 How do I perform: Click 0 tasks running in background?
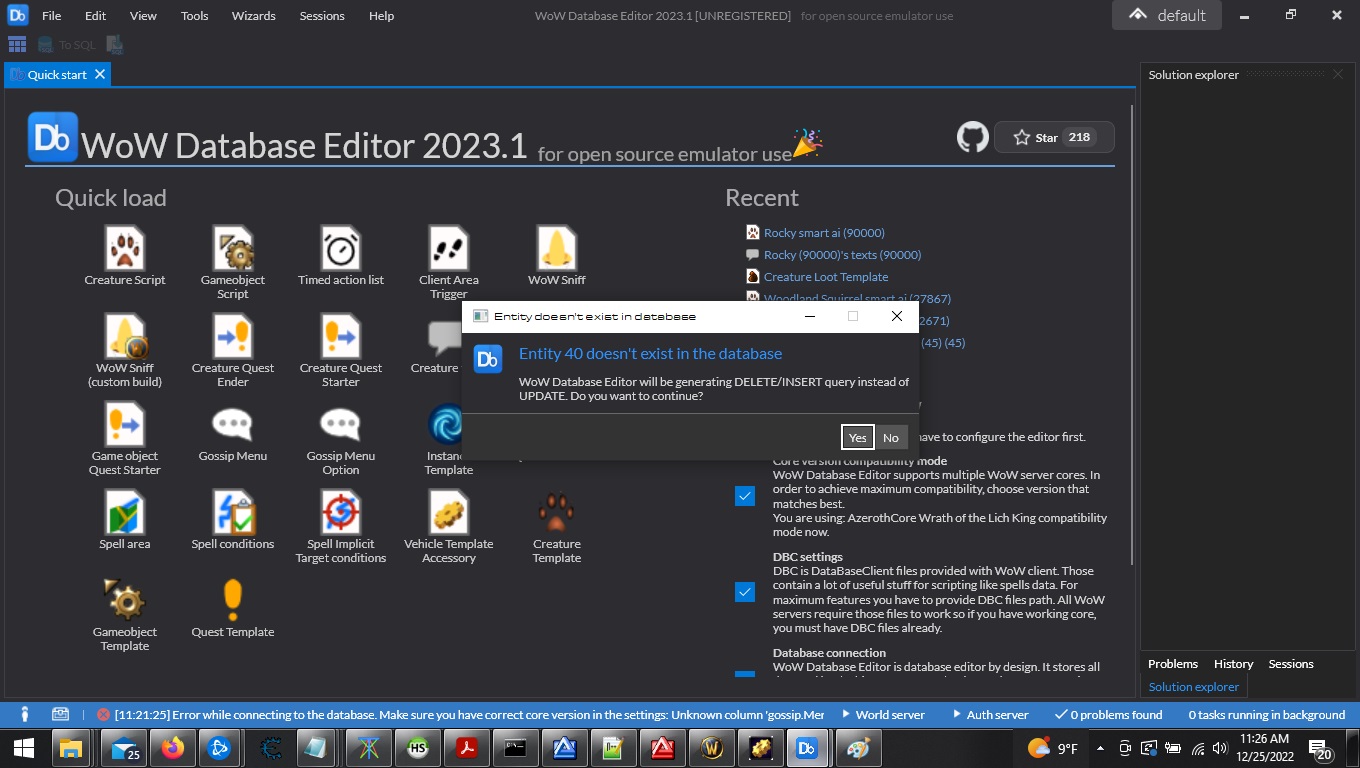click(x=1266, y=714)
